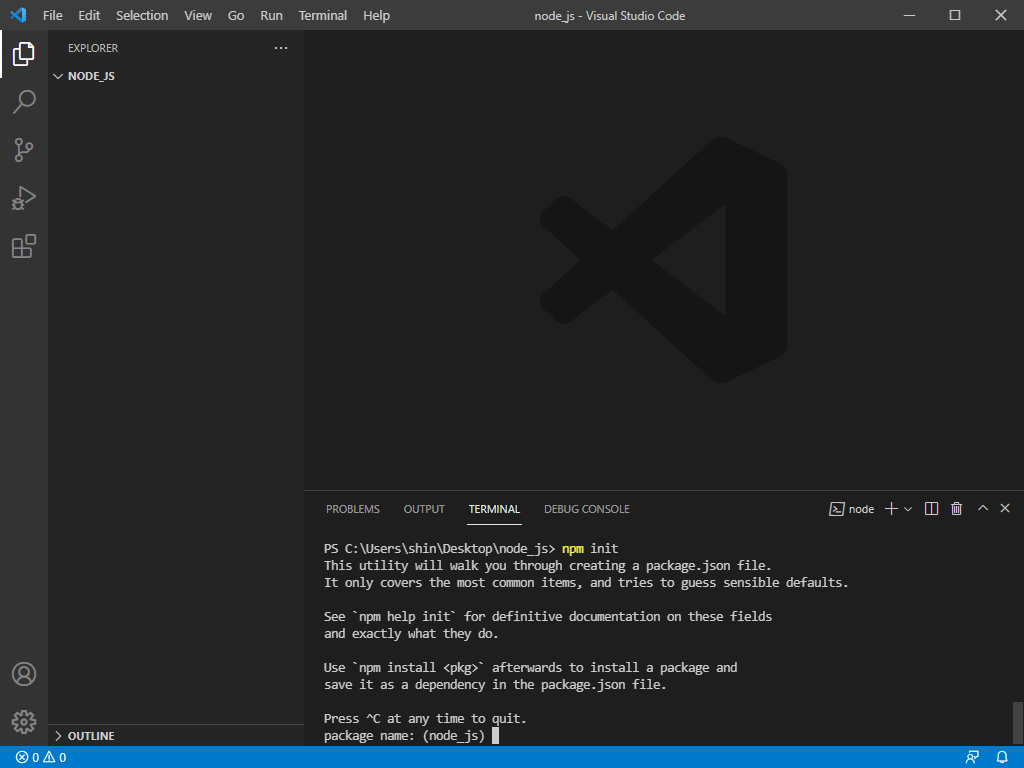
Task: Open the Terminal menu
Action: coord(323,15)
